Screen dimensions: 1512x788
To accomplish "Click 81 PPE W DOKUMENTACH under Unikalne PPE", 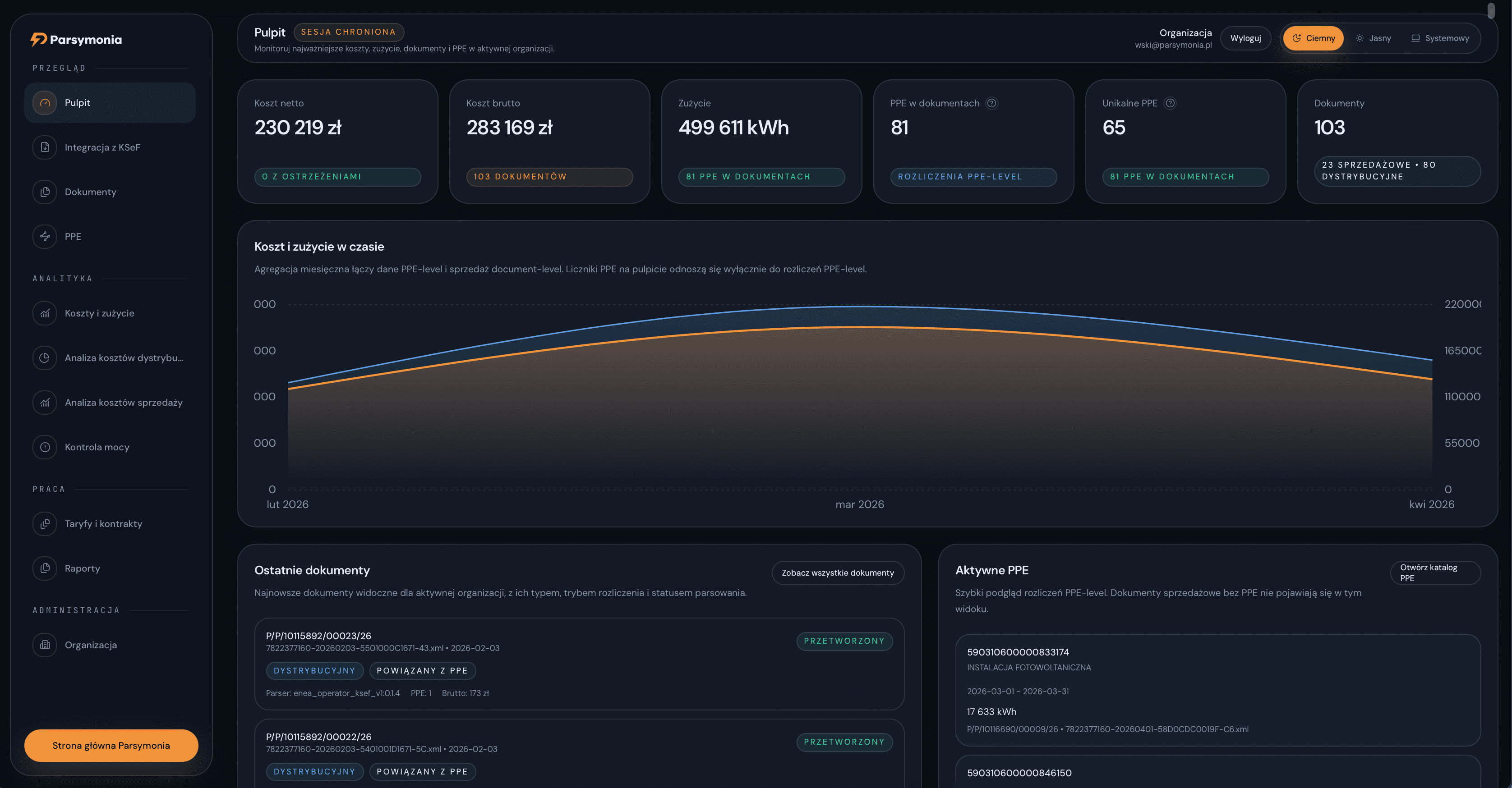I will 1185,177.
